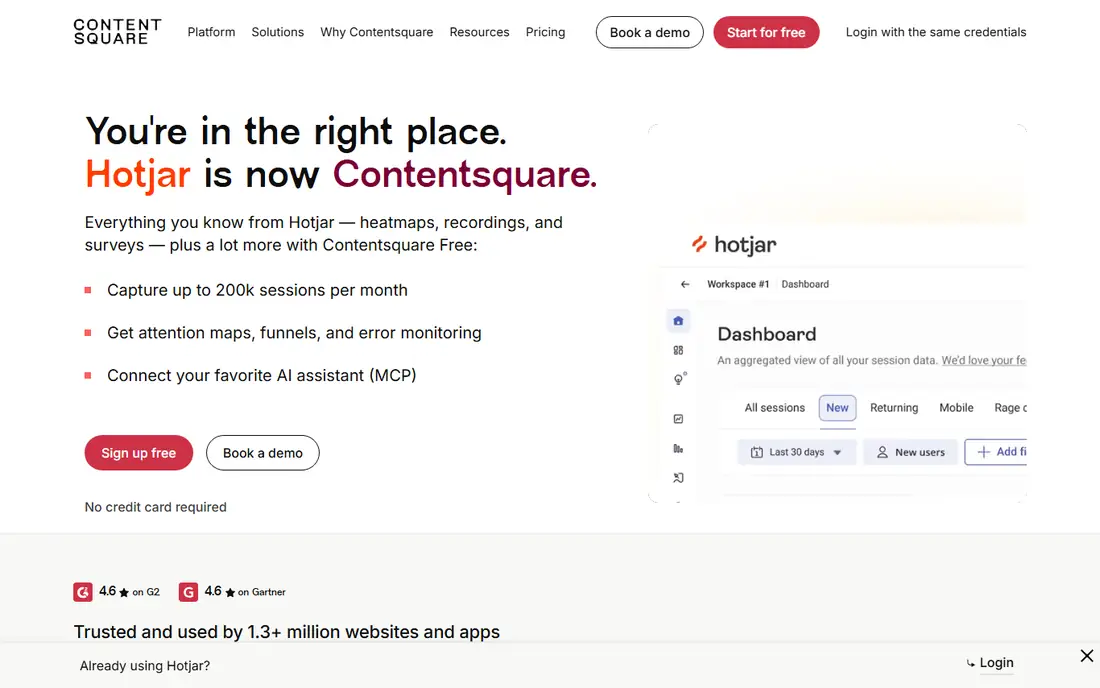Click the No credit card required text
The image size is (1100, 688).
coord(156,507)
